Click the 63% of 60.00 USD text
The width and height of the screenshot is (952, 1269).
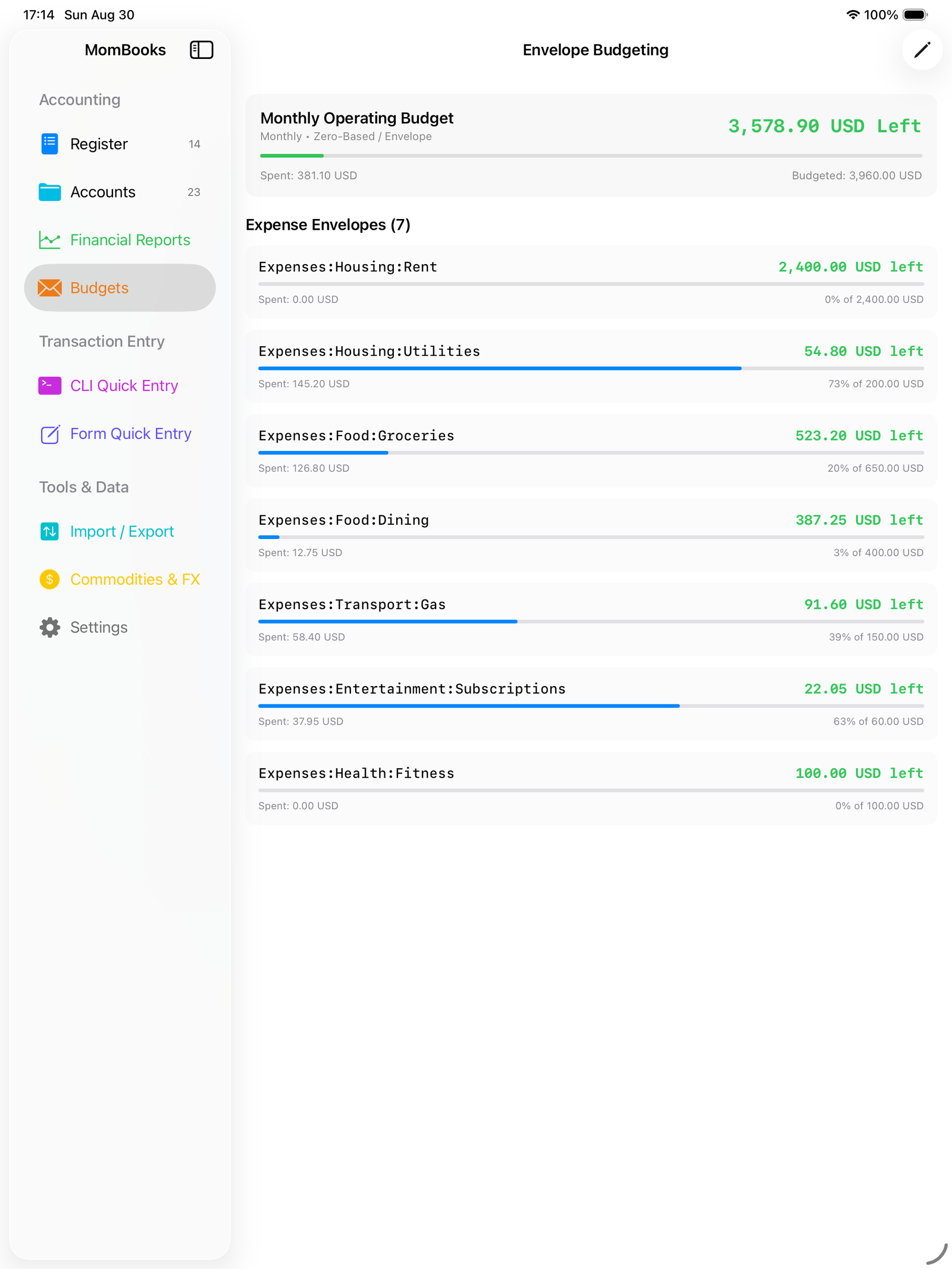878,722
